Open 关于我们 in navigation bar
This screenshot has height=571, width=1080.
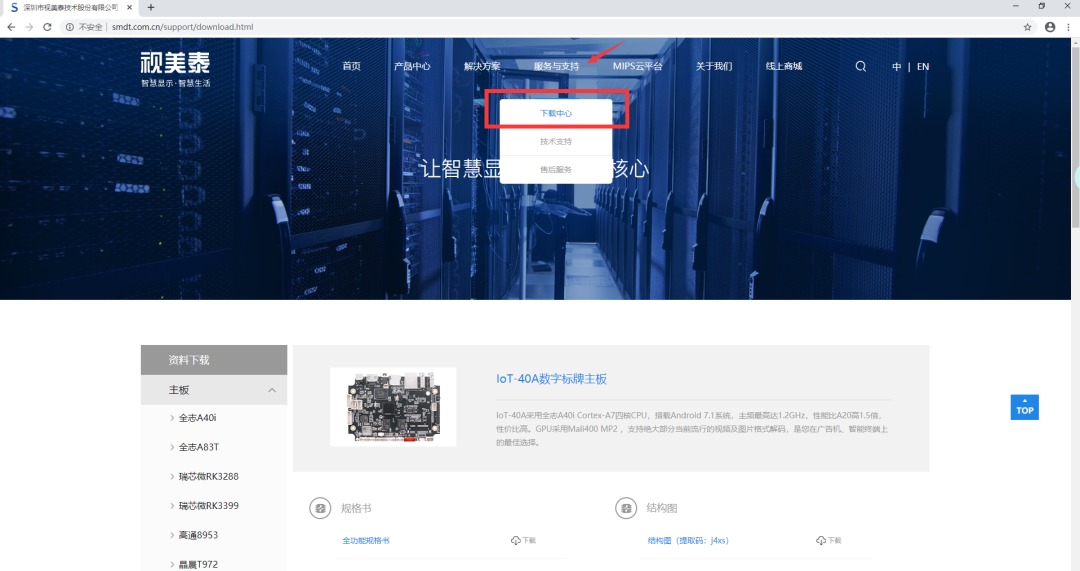(x=714, y=66)
